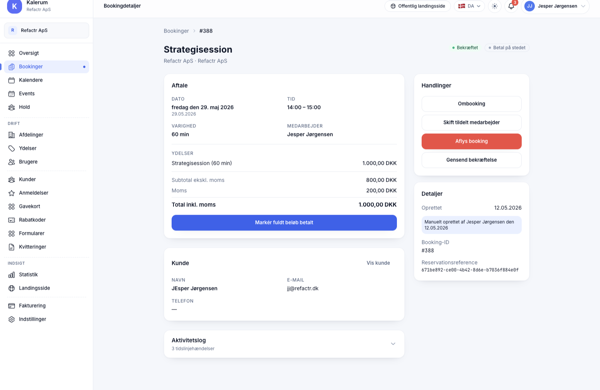Open the notifications bell
Viewport: 600px width, 390px height.
click(x=511, y=6)
